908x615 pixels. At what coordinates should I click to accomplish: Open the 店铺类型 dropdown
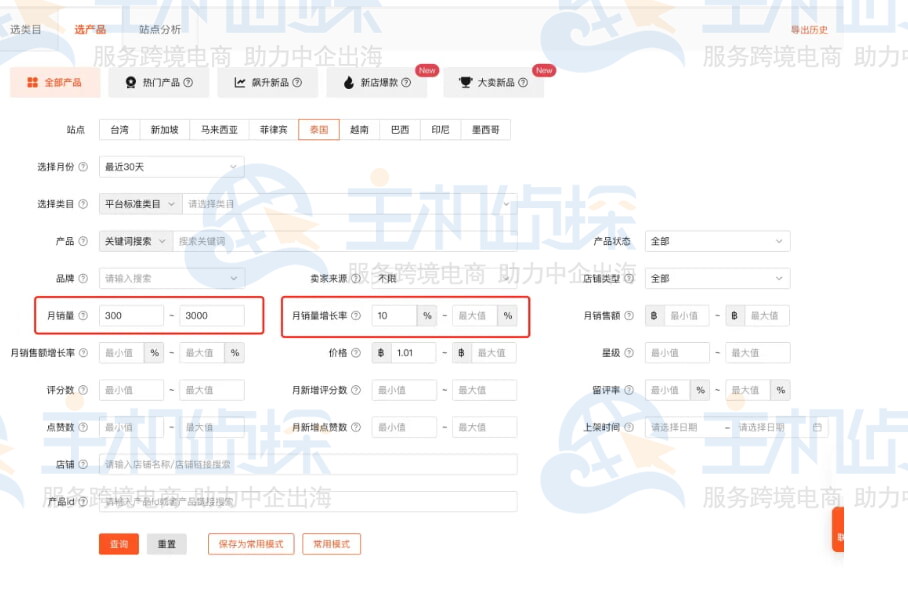(x=717, y=278)
